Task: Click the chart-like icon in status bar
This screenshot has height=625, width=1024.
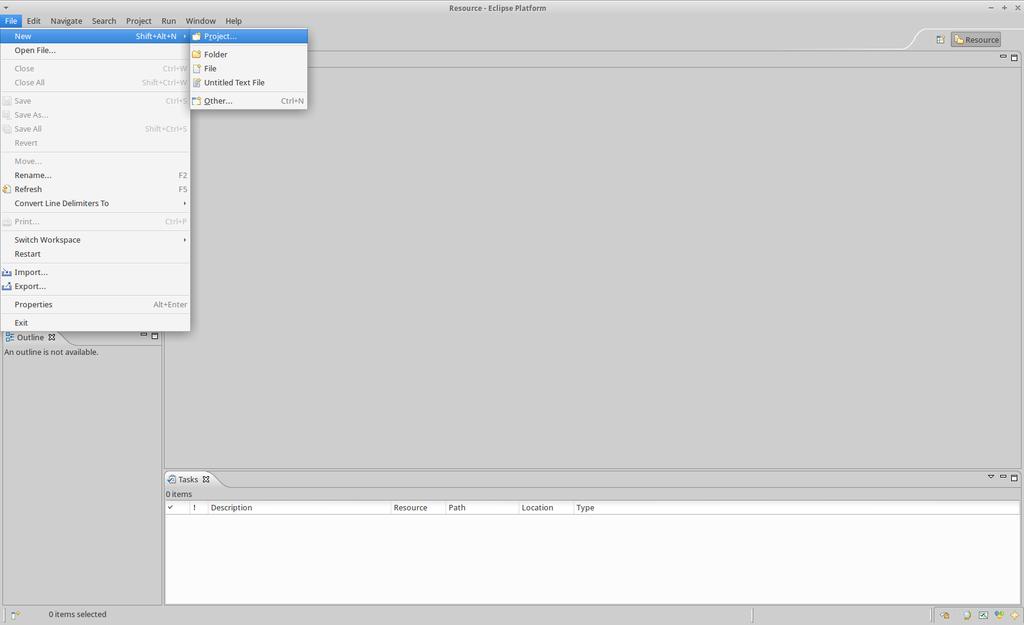Action: coord(983,615)
